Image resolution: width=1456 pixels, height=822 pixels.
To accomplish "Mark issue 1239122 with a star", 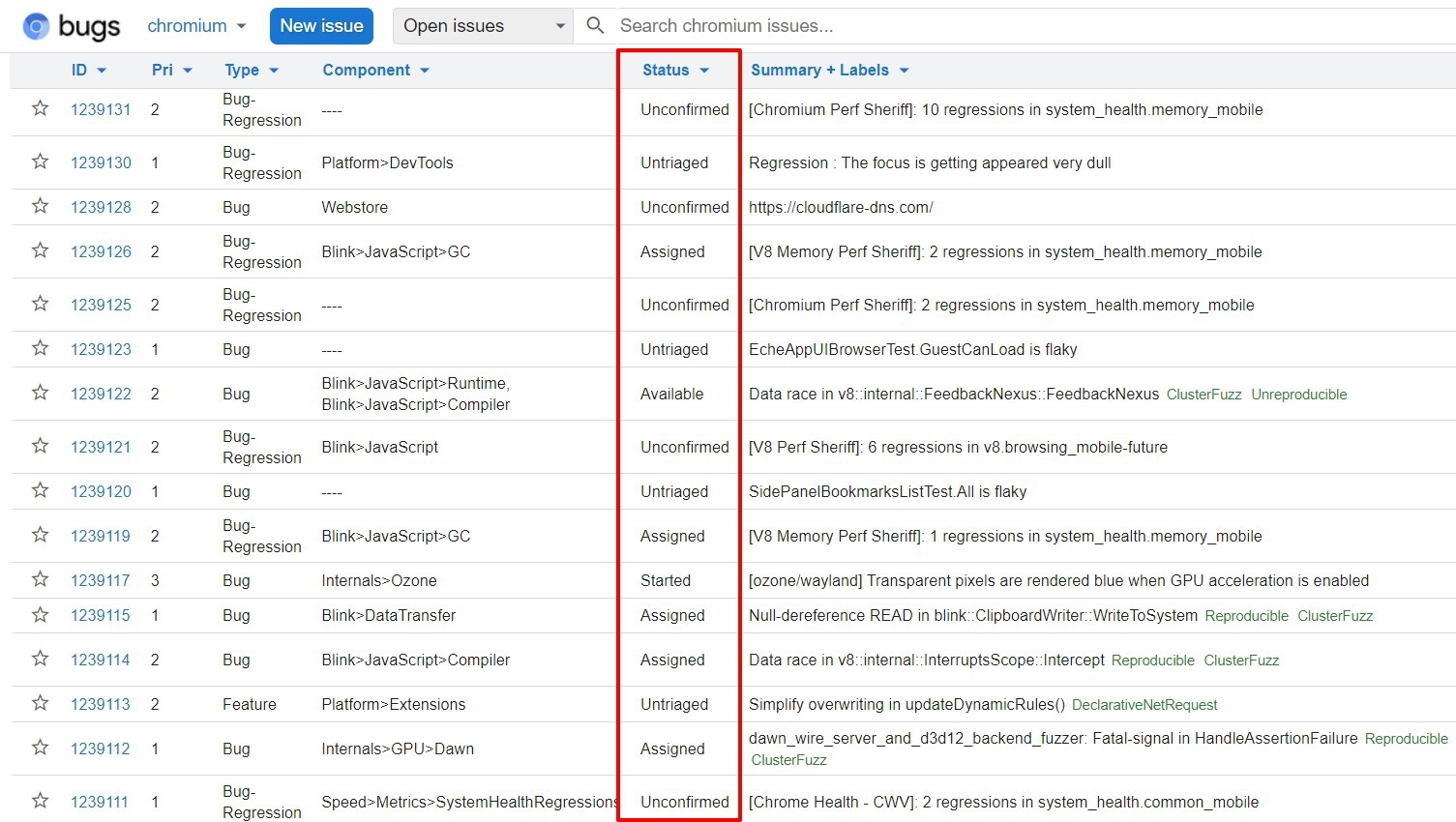I will coord(40,393).
